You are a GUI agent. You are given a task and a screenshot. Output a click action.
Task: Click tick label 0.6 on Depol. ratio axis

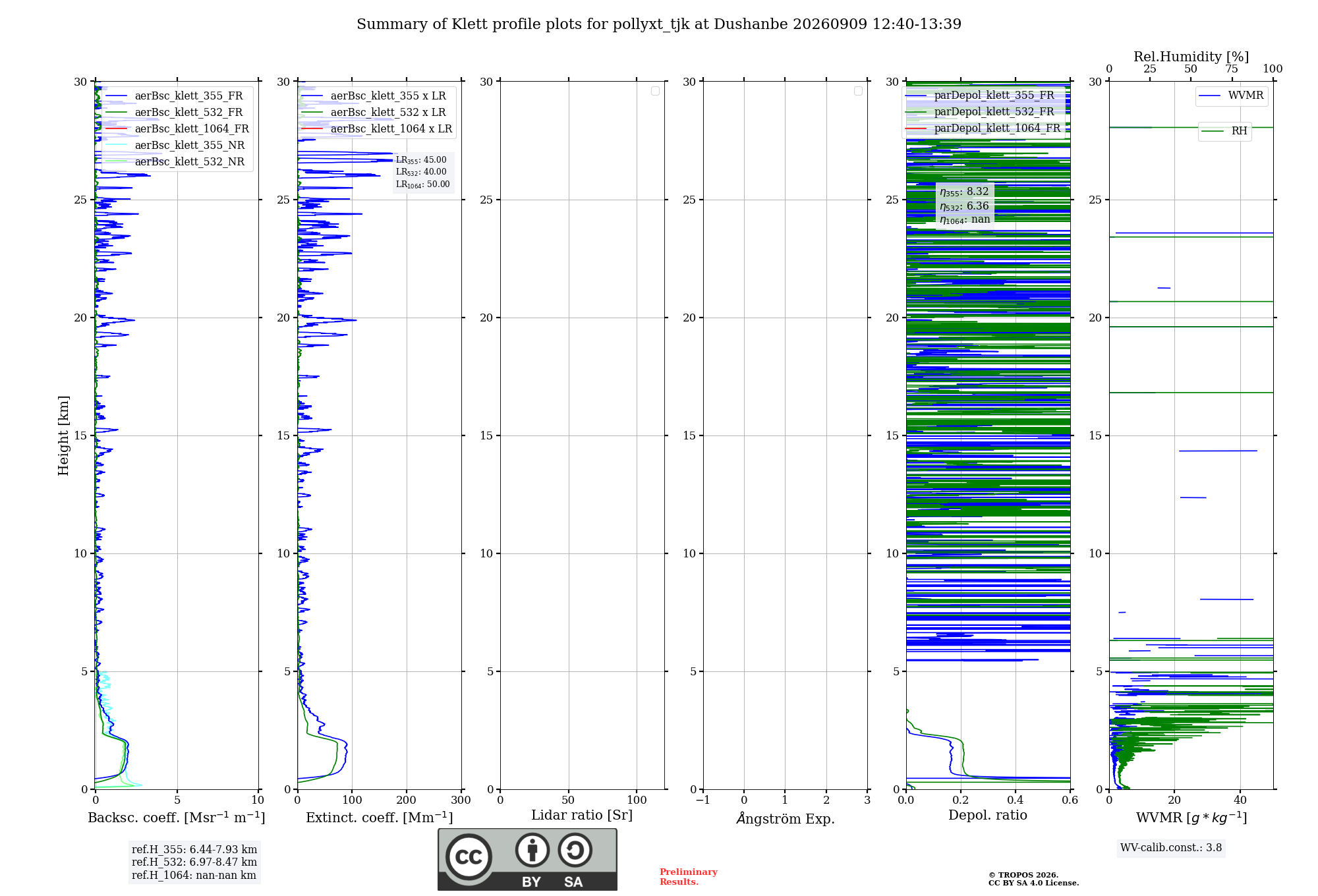click(x=1070, y=800)
